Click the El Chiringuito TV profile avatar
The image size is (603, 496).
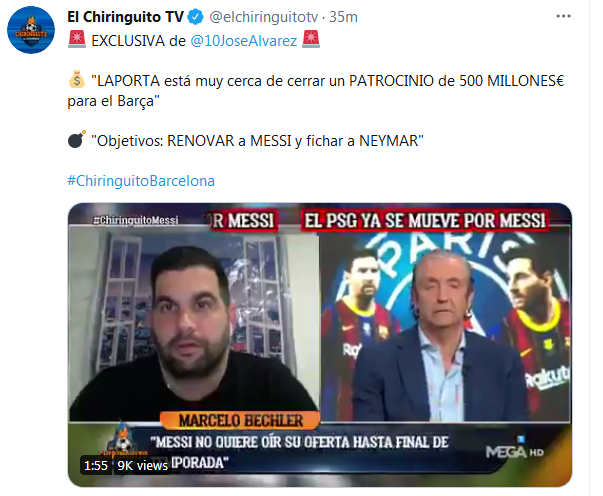31,30
